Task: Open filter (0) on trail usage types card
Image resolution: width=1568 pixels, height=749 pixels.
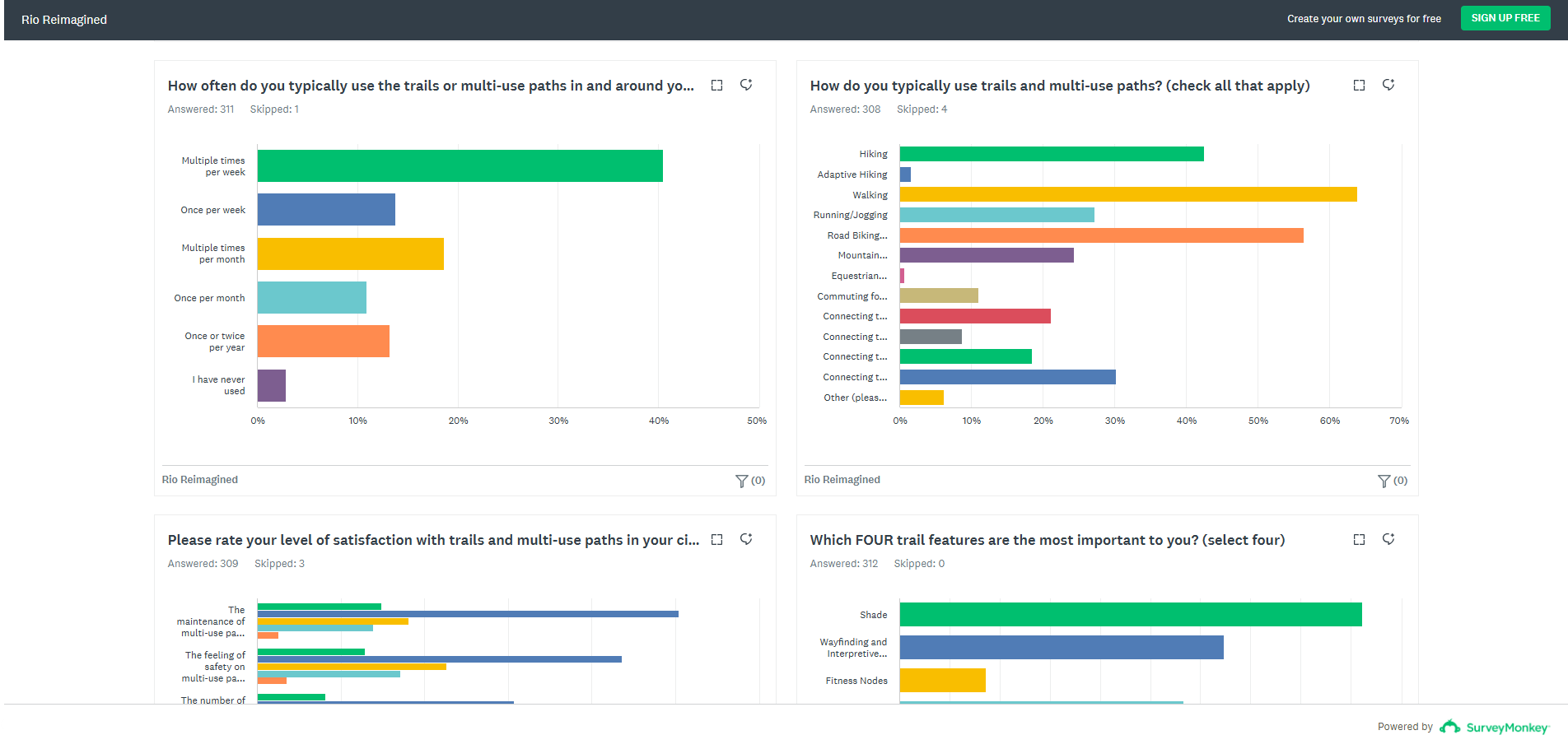Action: pos(1393,481)
